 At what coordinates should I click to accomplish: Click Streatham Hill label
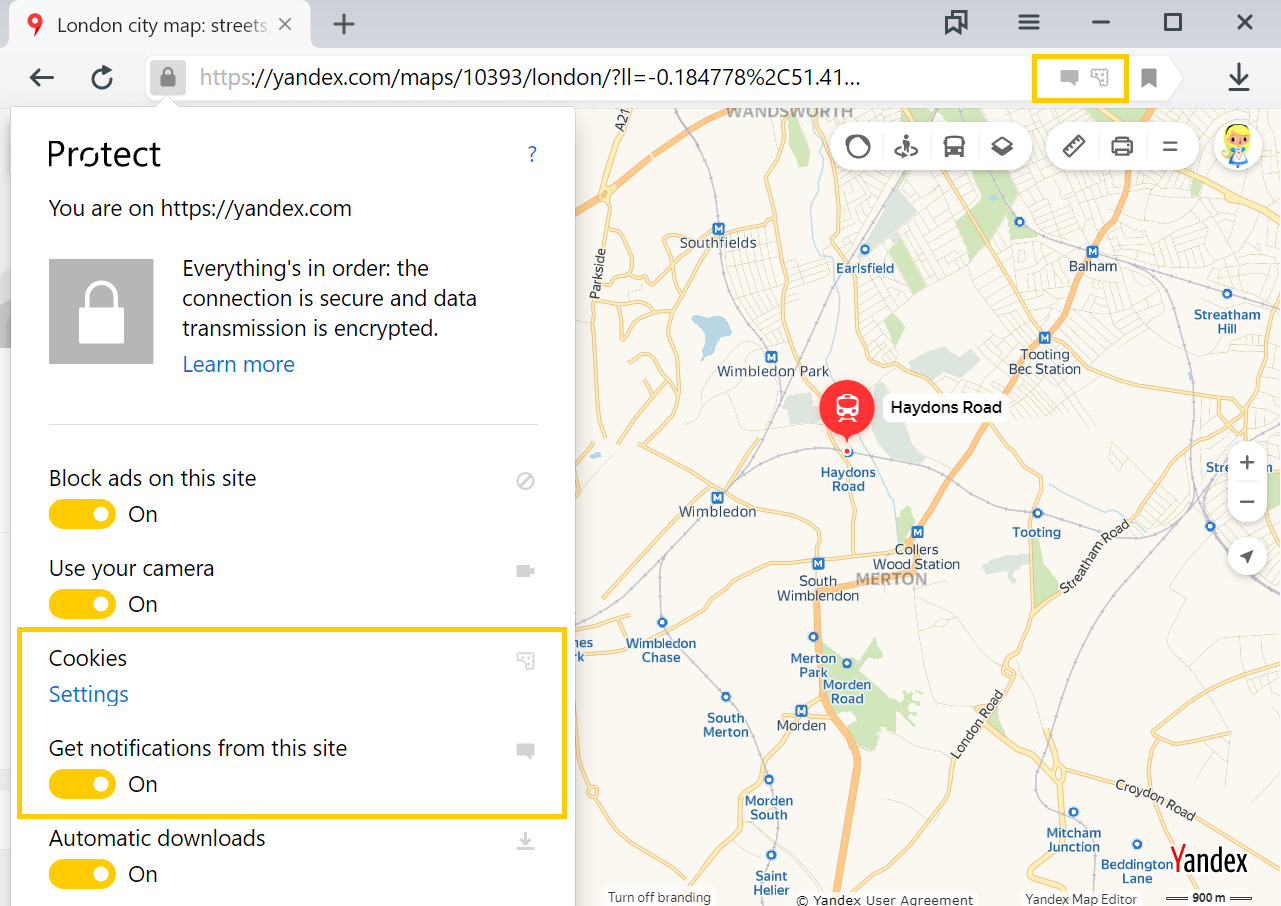(x=1227, y=322)
